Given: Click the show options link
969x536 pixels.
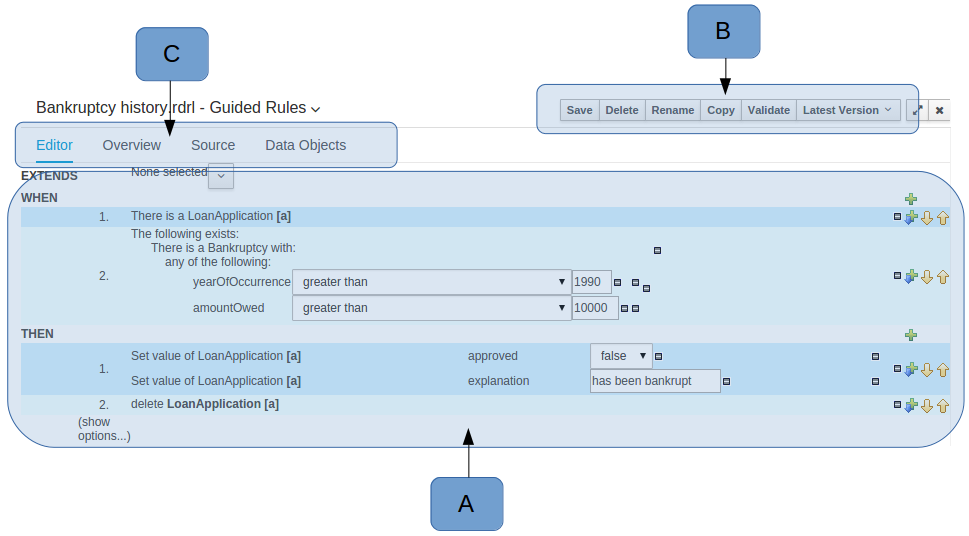Looking at the screenshot, I should point(104,429).
